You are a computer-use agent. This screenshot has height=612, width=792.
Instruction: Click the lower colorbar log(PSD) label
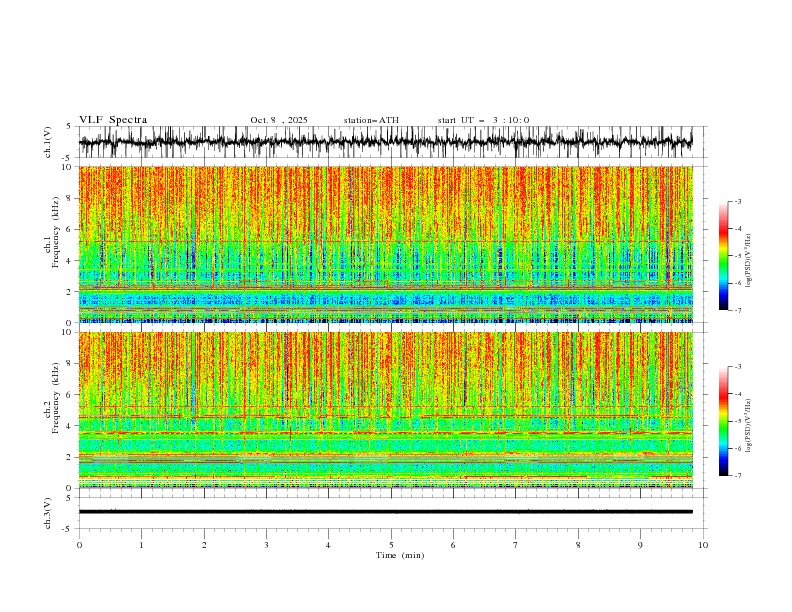[748, 425]
